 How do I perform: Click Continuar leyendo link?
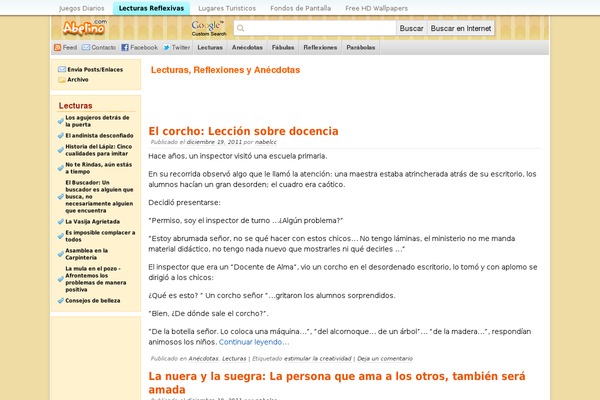[254, 342]
